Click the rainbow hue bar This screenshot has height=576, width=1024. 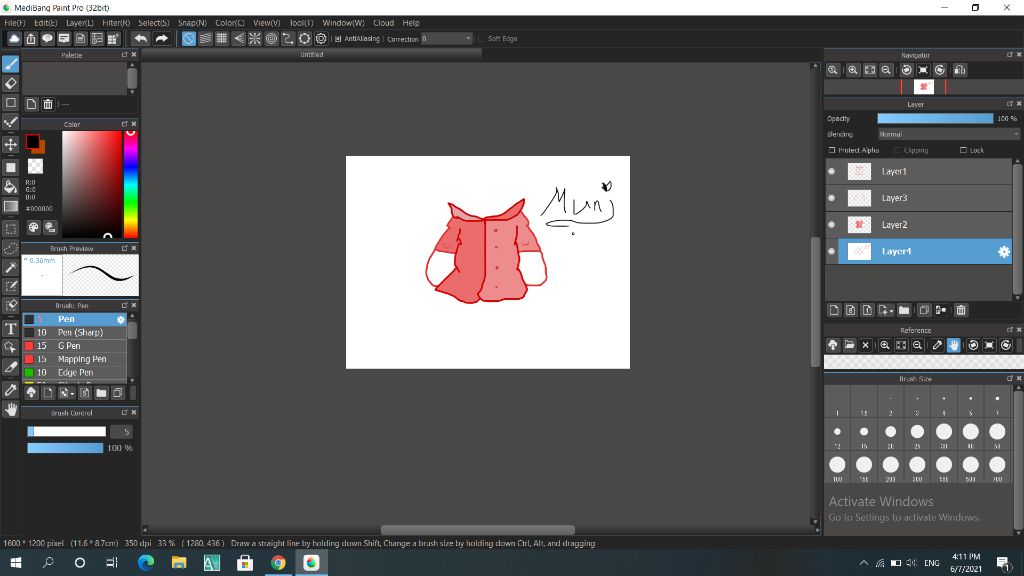pyautogui.click(x=131, y=184)
